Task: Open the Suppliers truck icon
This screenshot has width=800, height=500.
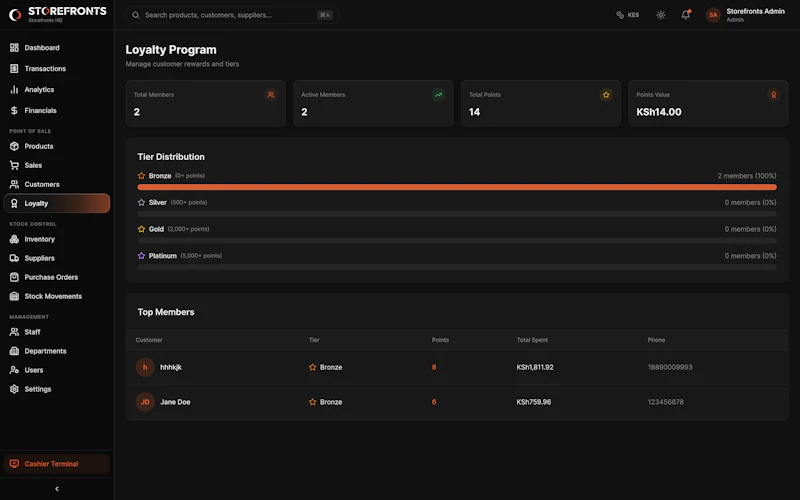Action: (x=14, y=258)
